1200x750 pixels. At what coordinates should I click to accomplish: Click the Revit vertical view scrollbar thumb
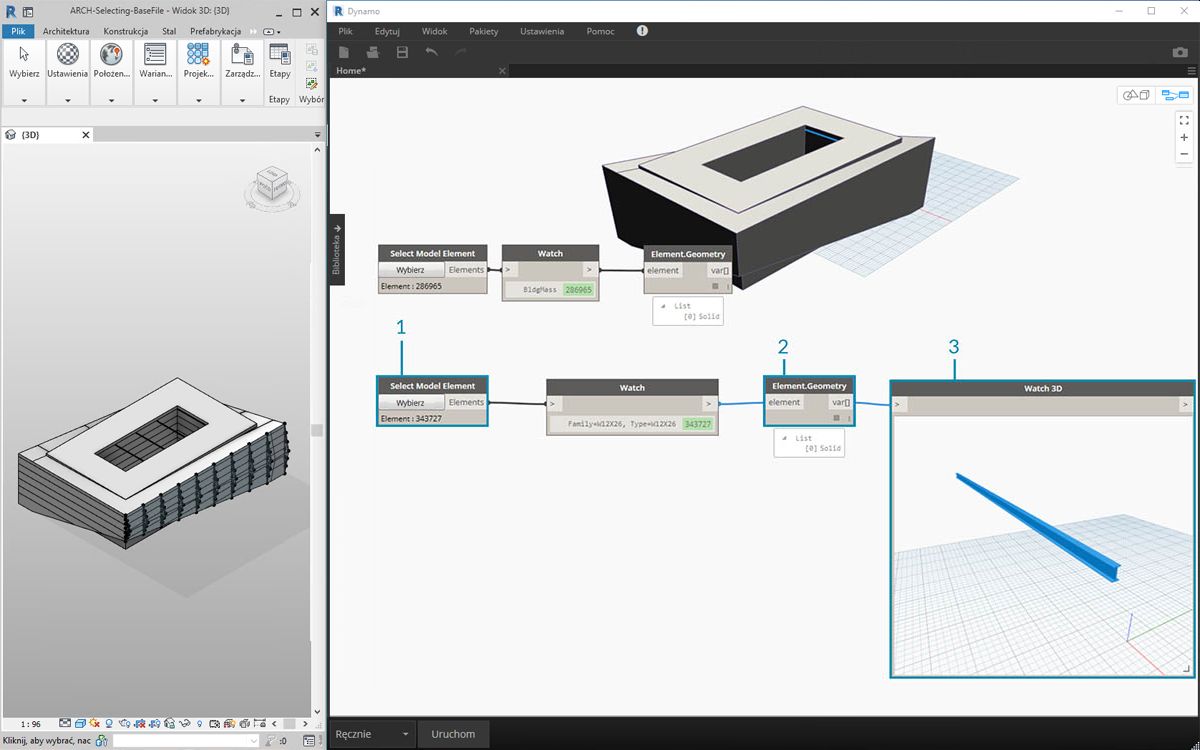(x=317, y=430)
